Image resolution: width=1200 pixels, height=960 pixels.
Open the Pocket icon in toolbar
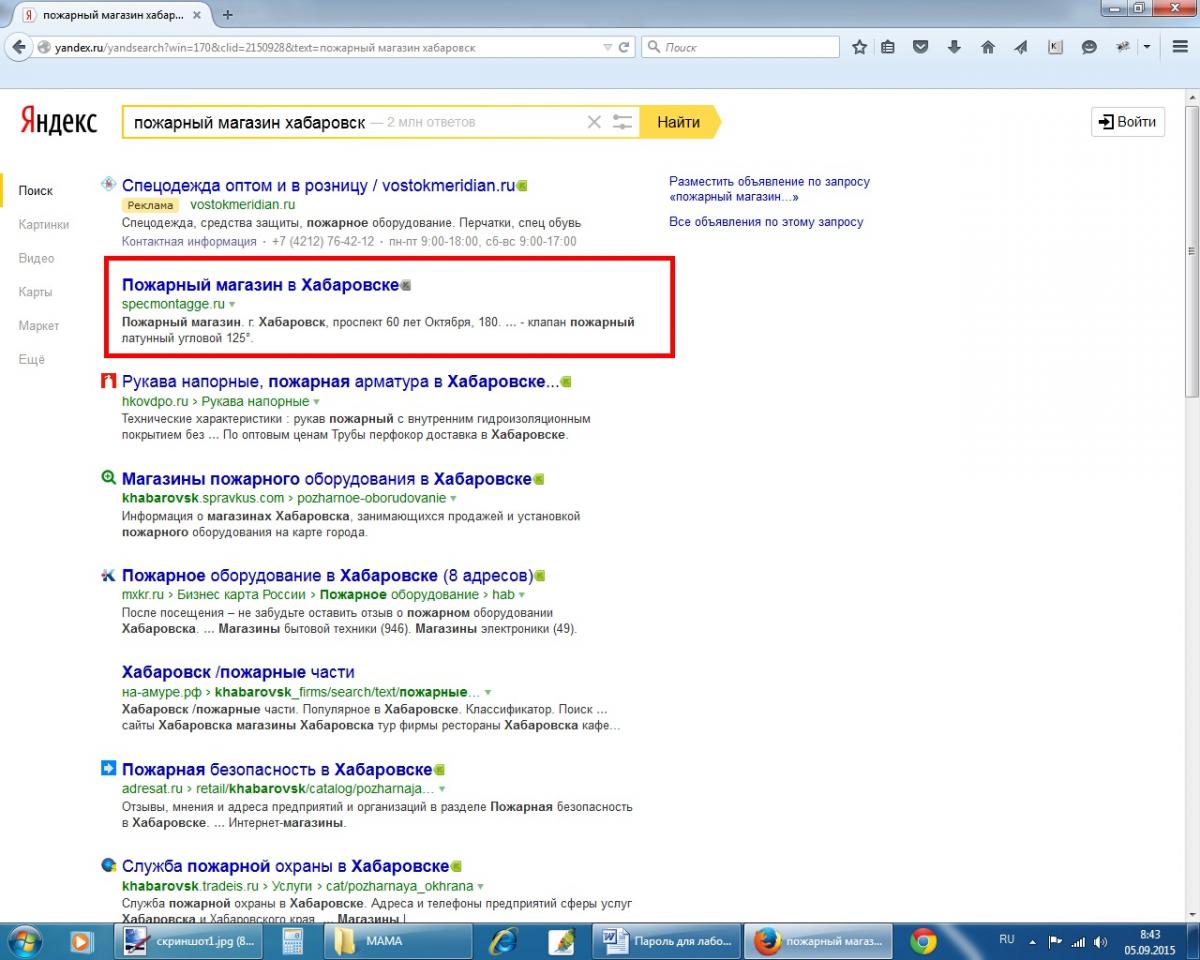pyautogui.click(x=921, y=47)
